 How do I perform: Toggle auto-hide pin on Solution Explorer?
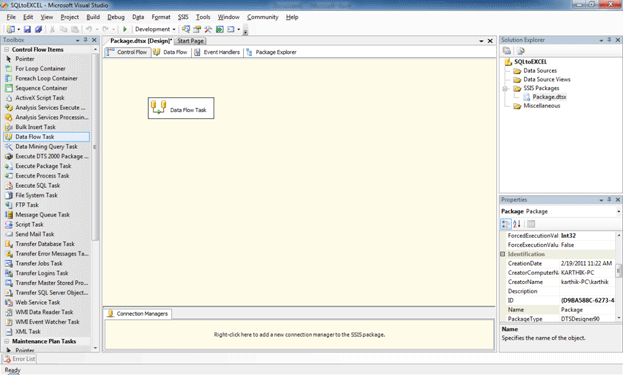609,40
